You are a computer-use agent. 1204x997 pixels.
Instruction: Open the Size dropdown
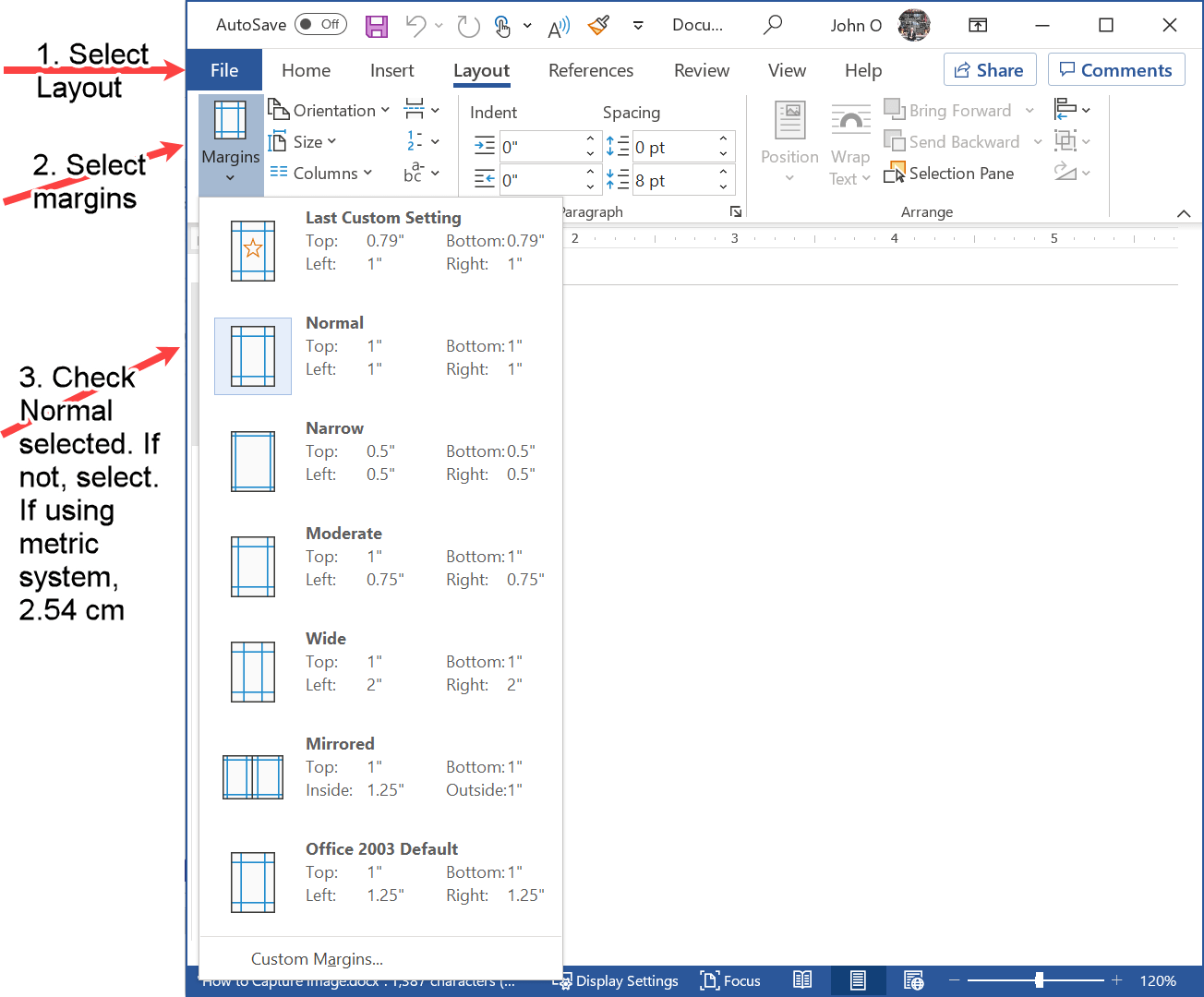[302, 141]
